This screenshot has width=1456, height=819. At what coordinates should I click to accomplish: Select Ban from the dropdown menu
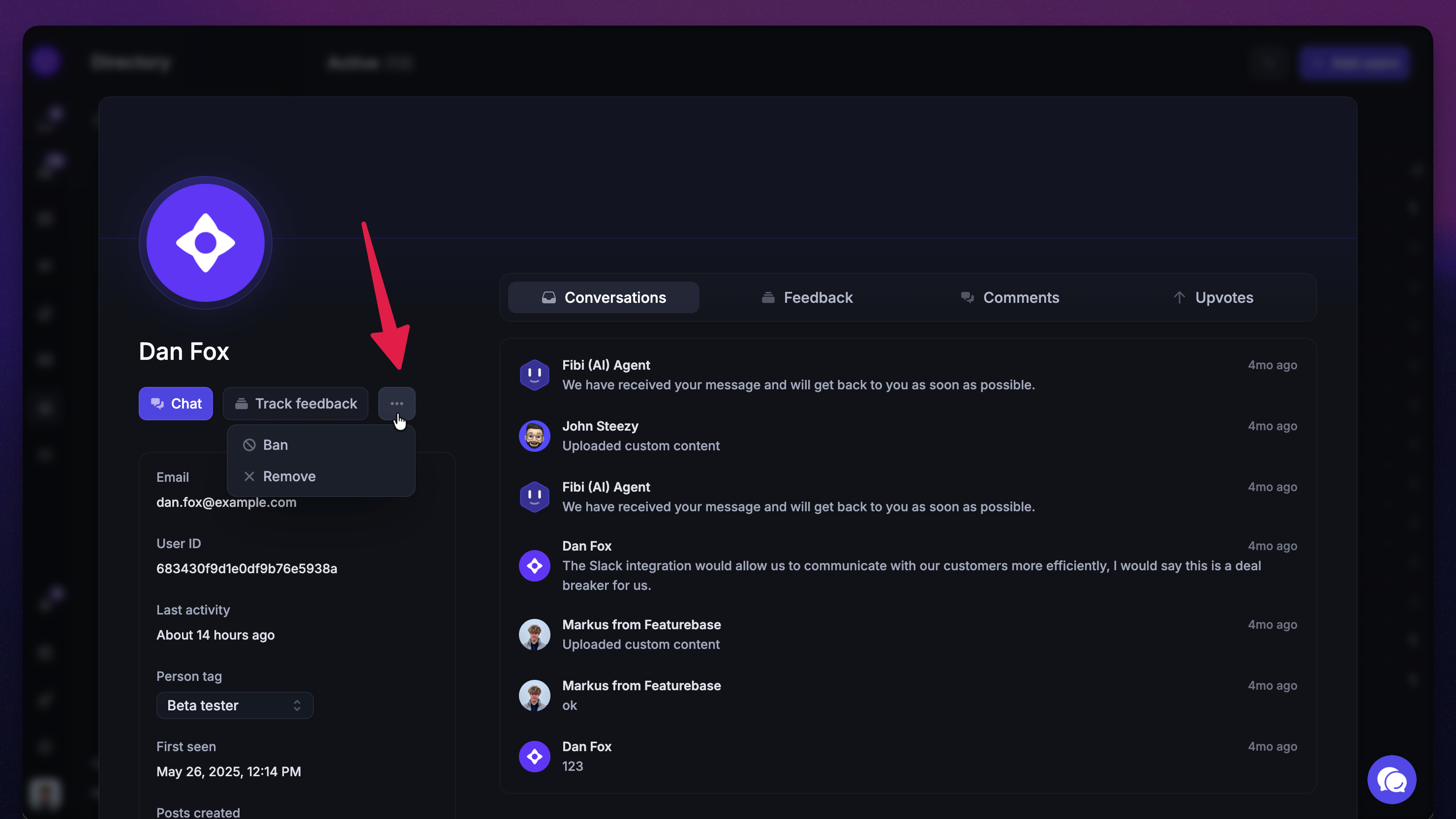275,445
